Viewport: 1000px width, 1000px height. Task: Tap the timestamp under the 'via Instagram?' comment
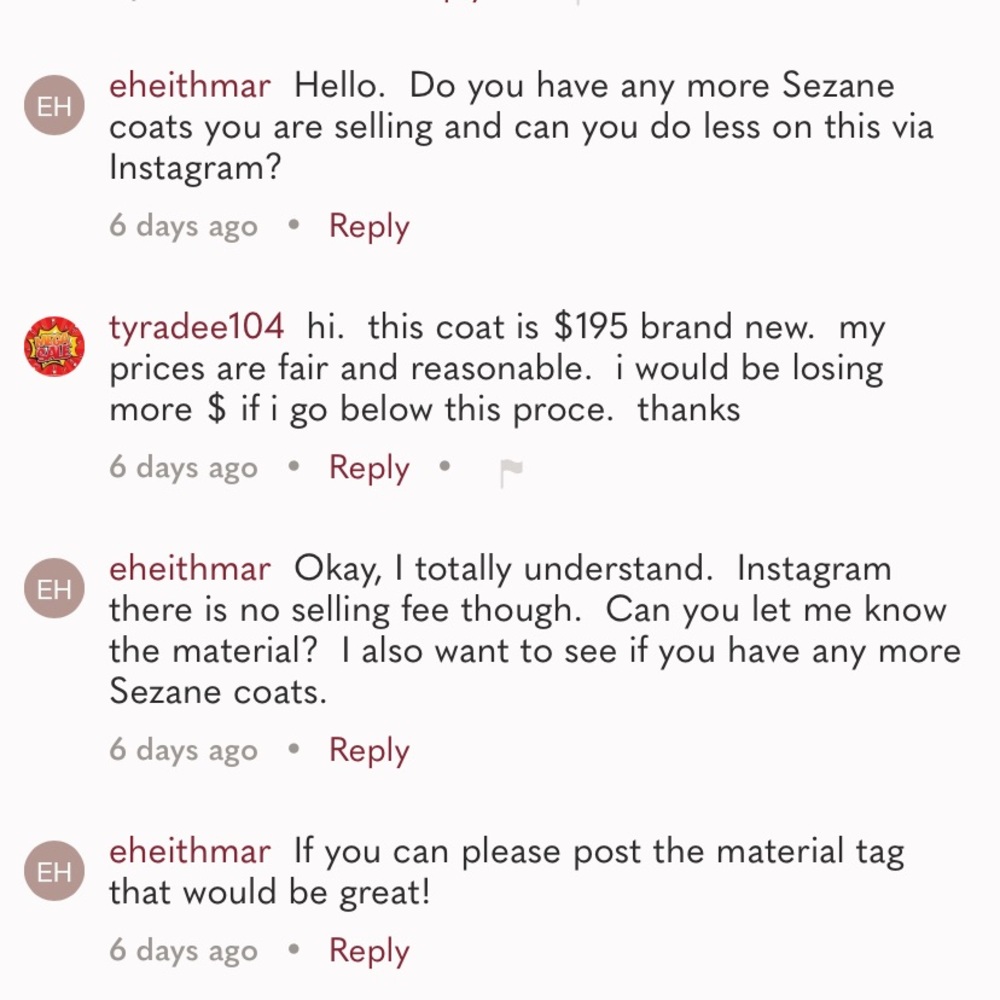coord(183,227)
